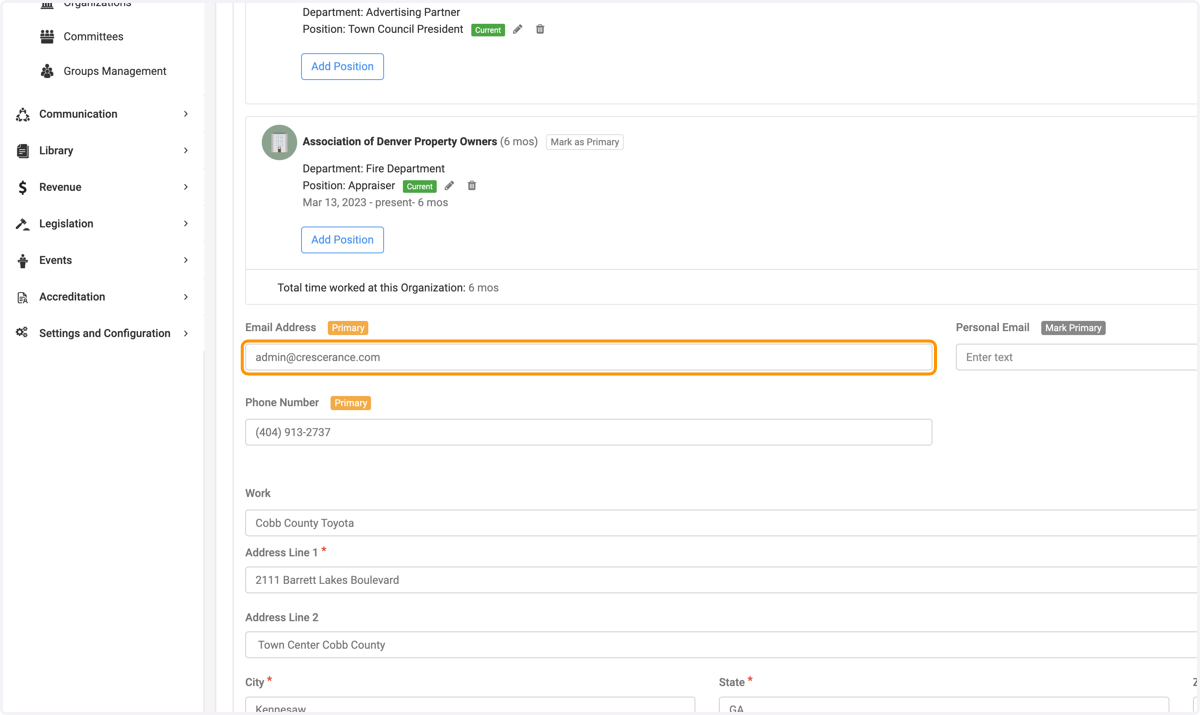1200x715 pixels.
Task: Click 'Total time worked at this Organization' text
Action: point(371,288)
